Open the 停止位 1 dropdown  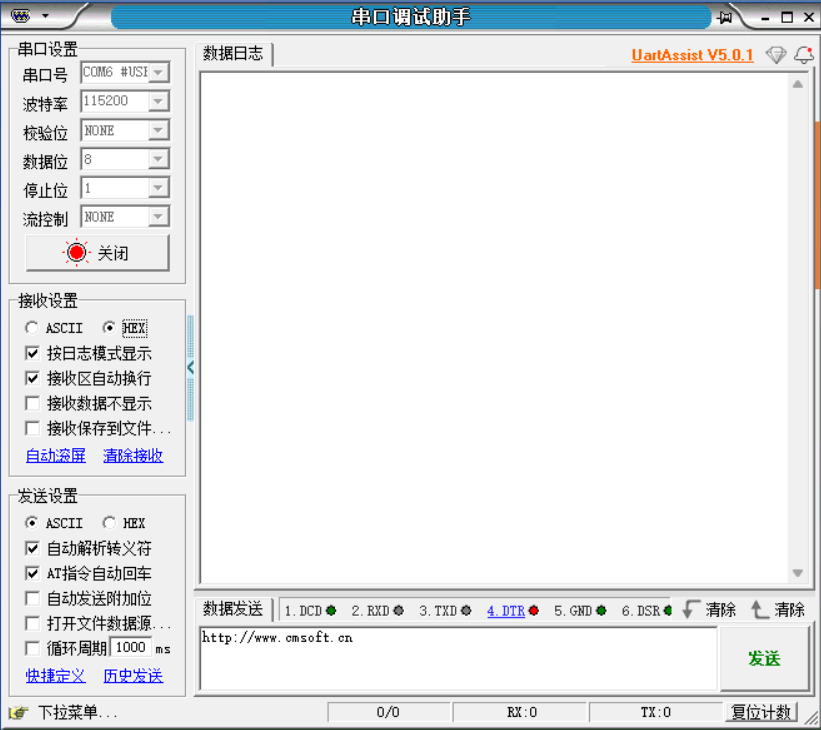coord(158,187)
